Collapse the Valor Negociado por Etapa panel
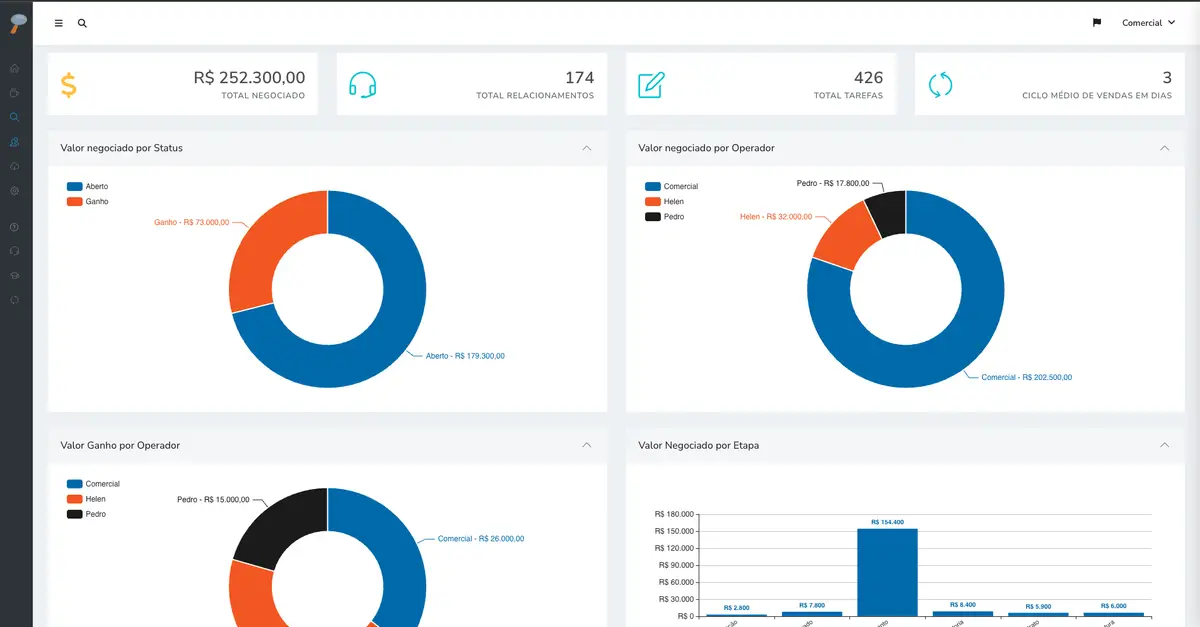This screenshot has height=627, width=1200. point(1165,445)
